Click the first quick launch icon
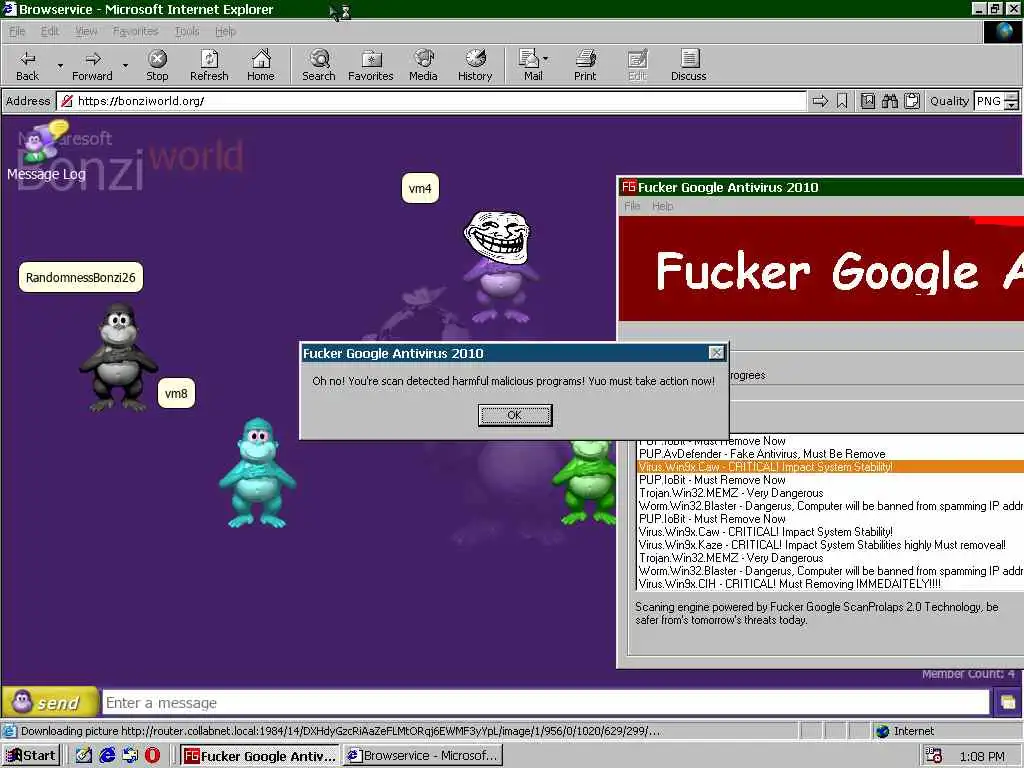The width and height of the screenshot is (1024, 768). (84, 756)
